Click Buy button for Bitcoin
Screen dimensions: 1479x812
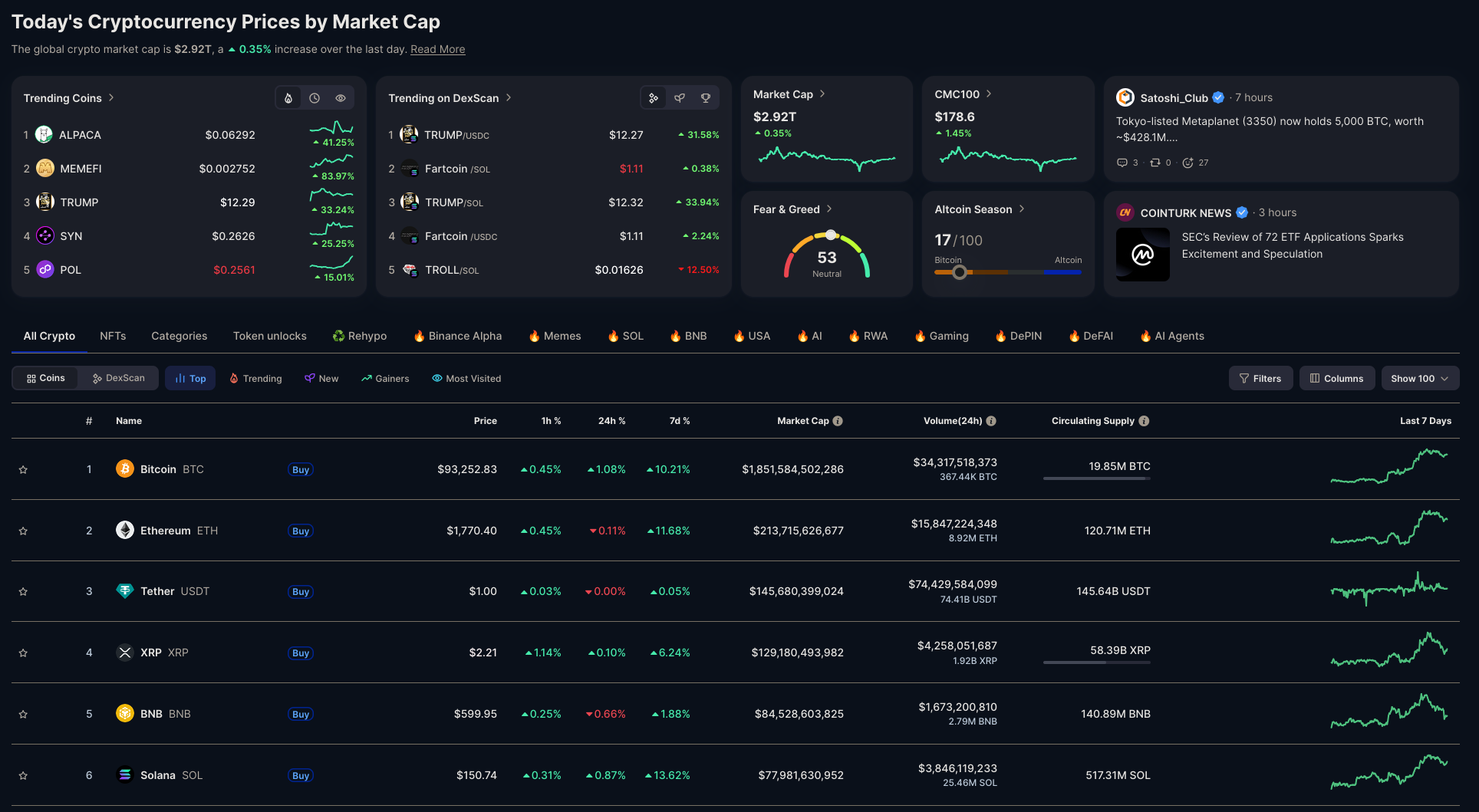pyautogui.click(x=301, y=469)
